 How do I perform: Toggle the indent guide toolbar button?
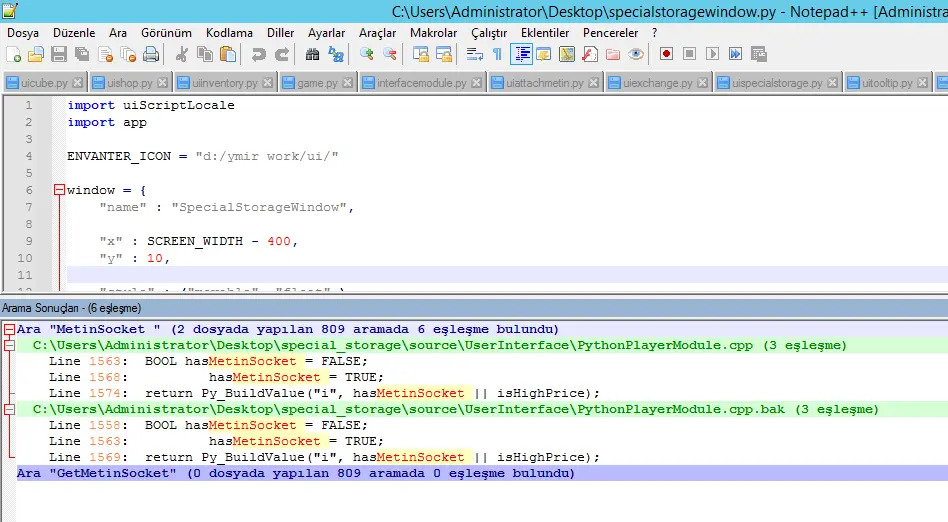point(521,54)
